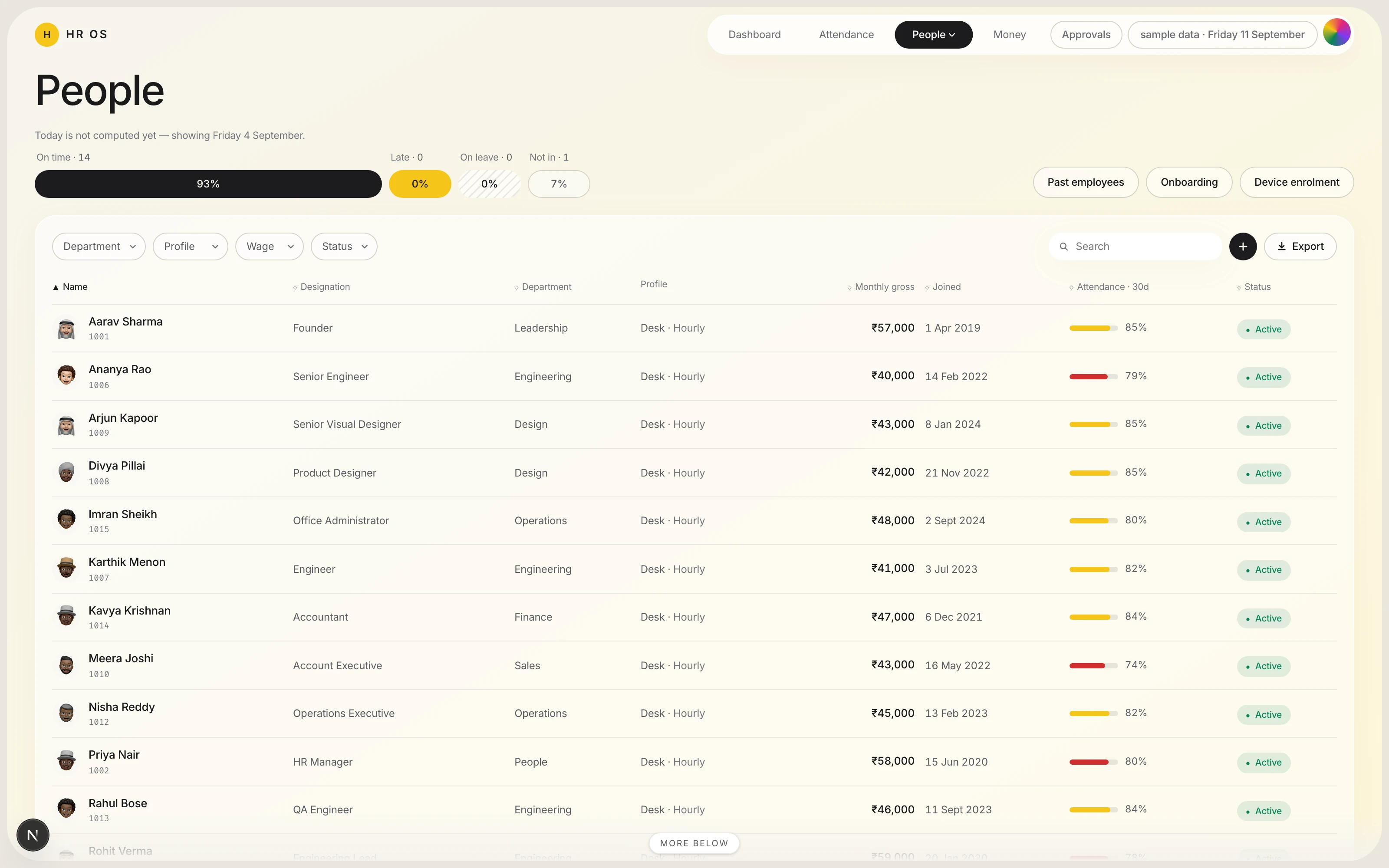The height and width of the screenshot is (868, 1389).
Task: Switch to the Attendance tab
Action: (x=846, y=34)
